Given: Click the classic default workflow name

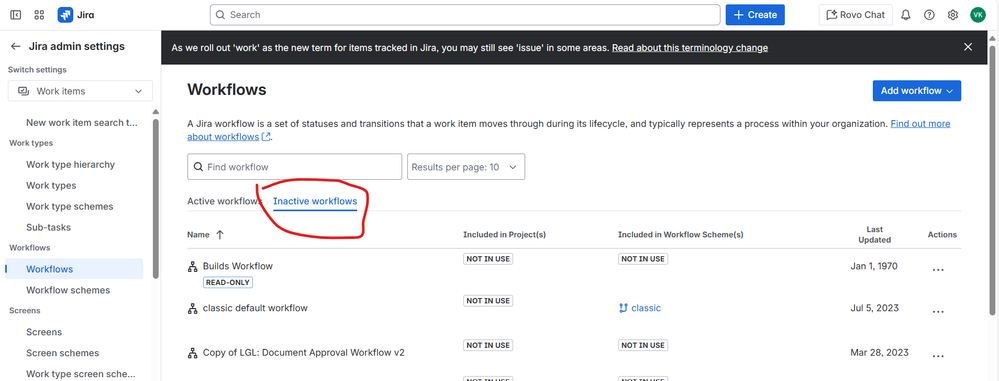Looking at the screenshot, I should click(255, 308).
